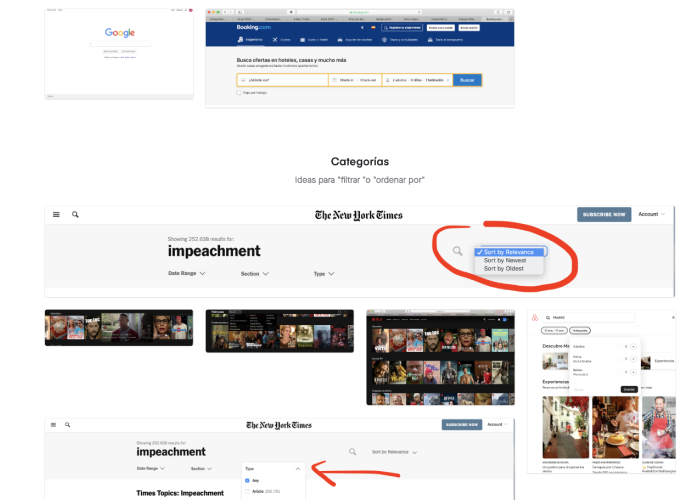
Task: Click search icon in lower New York Times header
Action: pyautogui.click(x=67, y=425)
